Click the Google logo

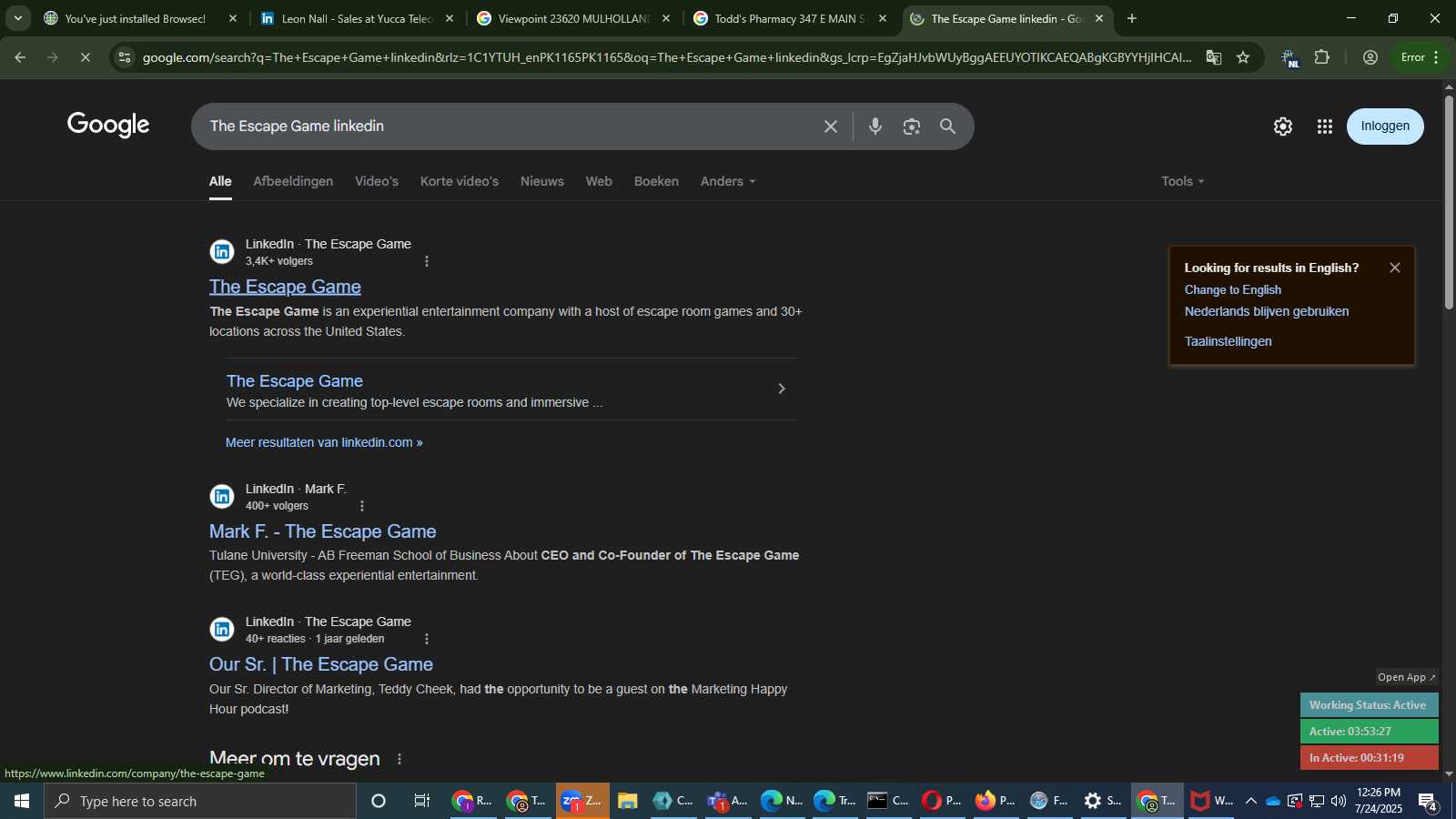click(x=108, y=126)
